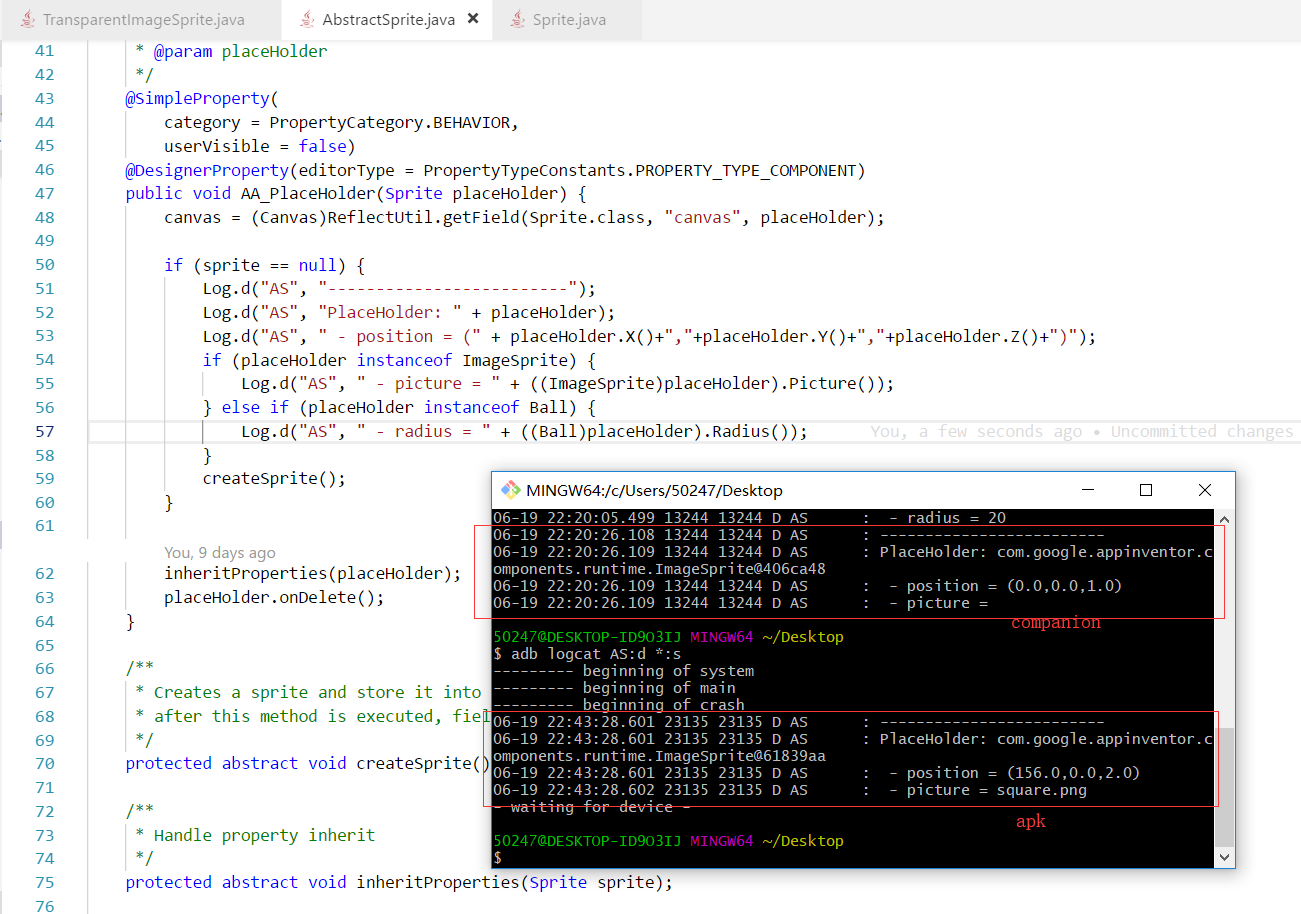Screen dimensions: 1301x914
Task: Click the Java icon on AbstractSprite.java tab
Action: 305,19
